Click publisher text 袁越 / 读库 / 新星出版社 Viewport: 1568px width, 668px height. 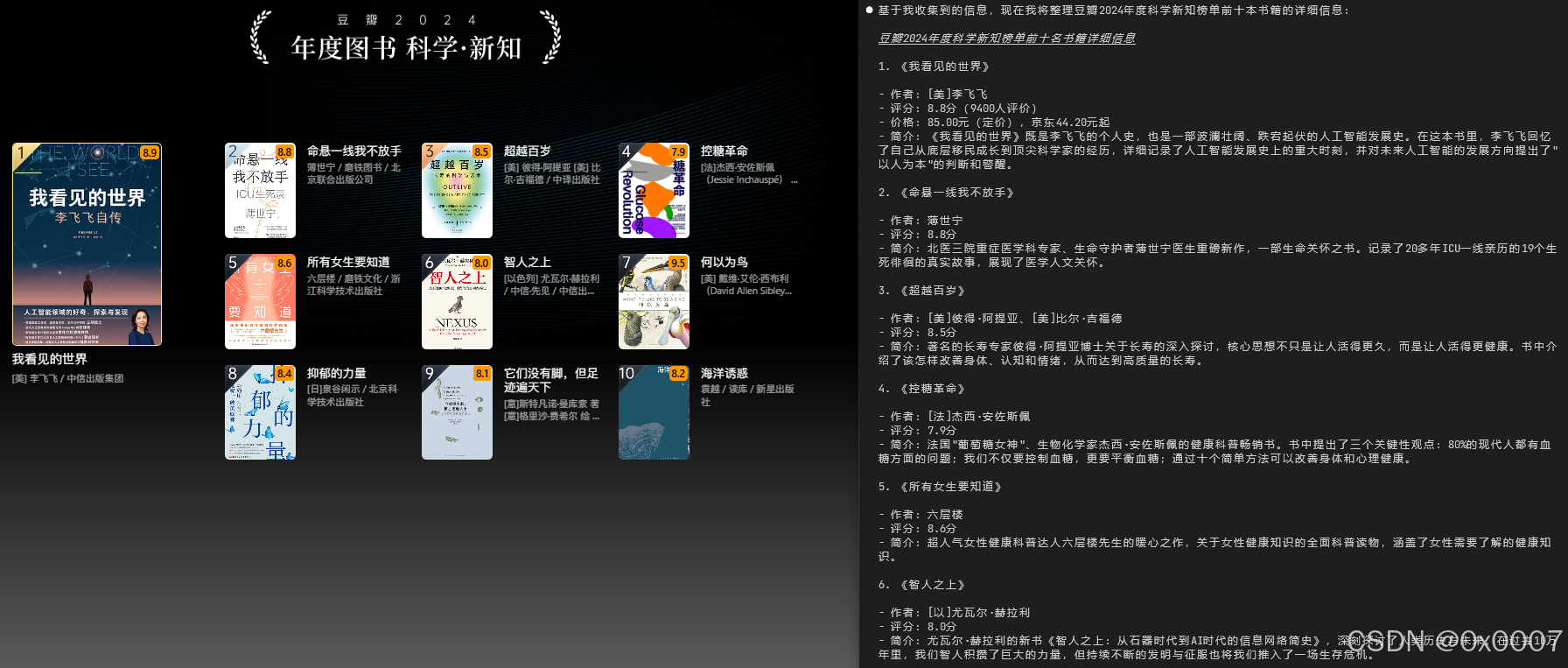(x=747, y=395)
